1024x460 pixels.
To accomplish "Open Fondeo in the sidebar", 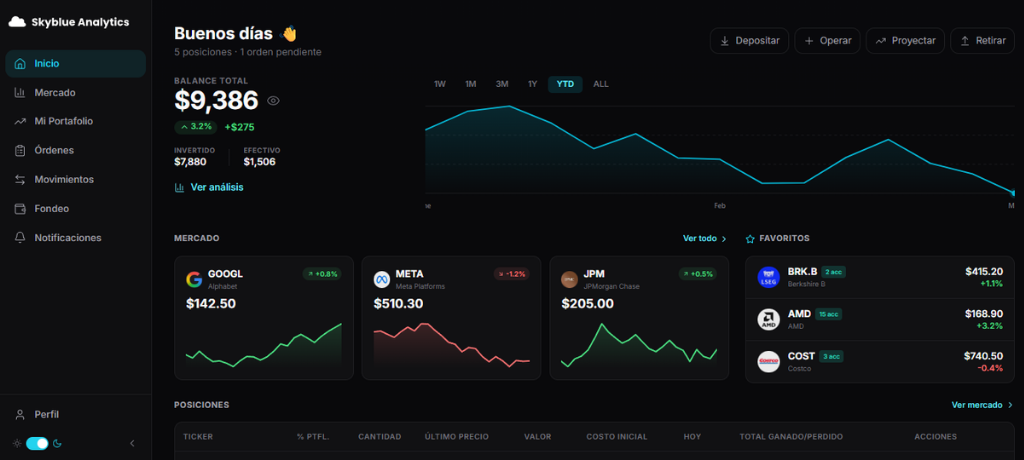I will tap(76, 208).
